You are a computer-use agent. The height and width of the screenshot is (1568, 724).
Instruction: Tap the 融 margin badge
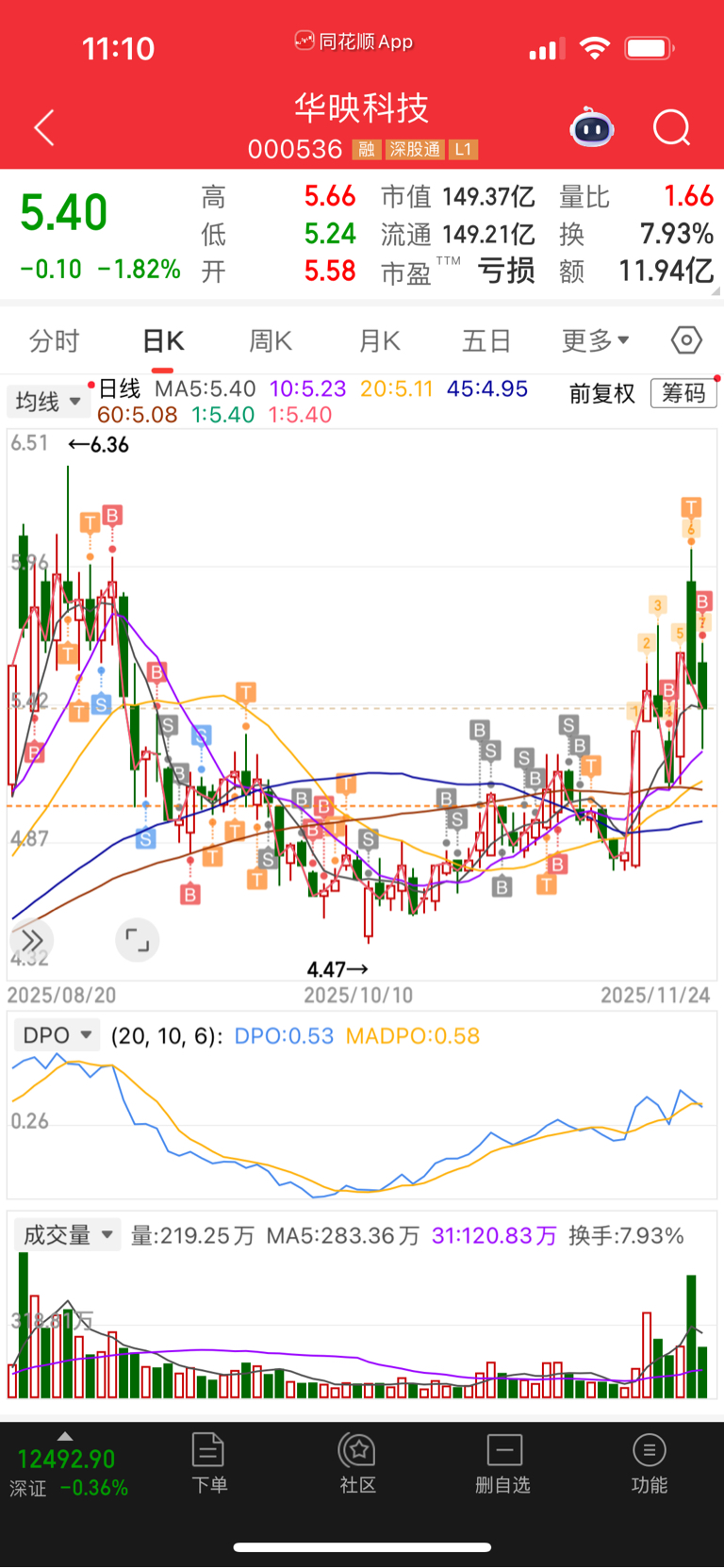[x=366, y=150]
